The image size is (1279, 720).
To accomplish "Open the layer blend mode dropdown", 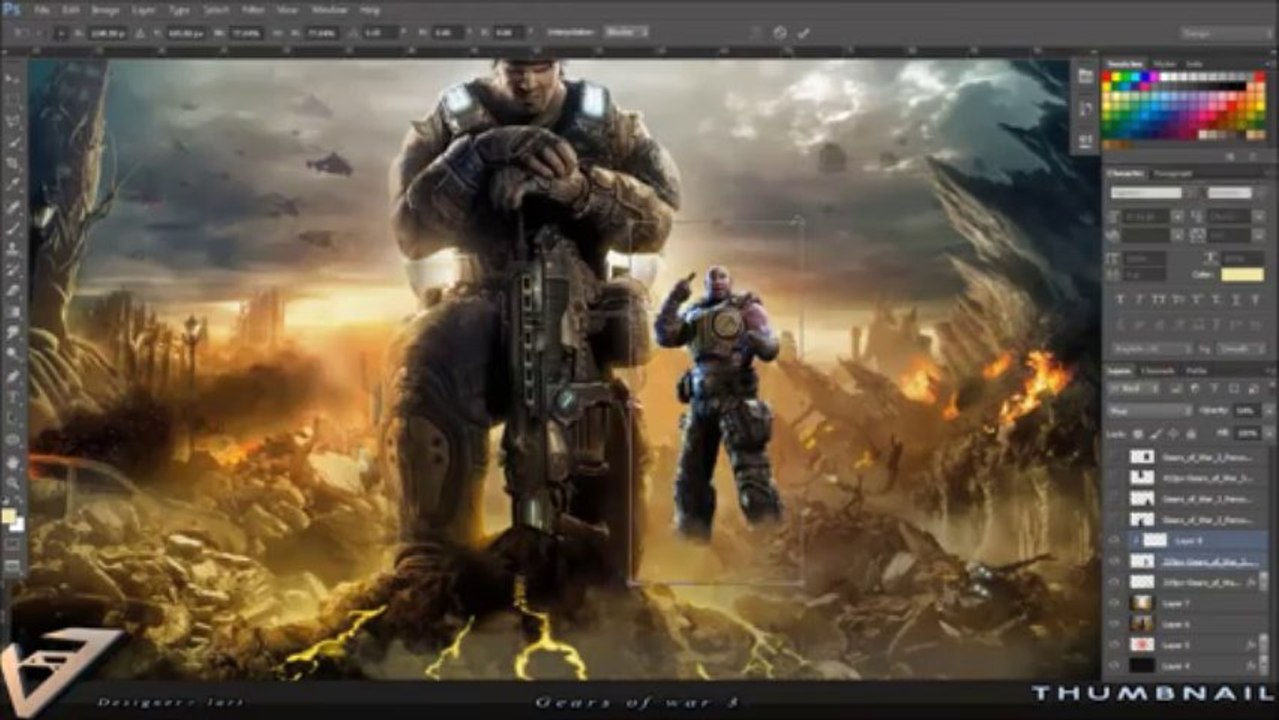I will 1150,411.
